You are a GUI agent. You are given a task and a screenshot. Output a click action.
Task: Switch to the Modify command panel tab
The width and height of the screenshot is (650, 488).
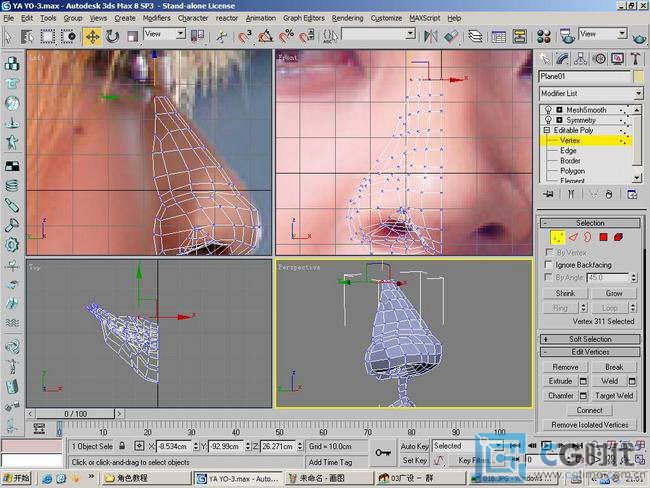(x=563, y=59)
